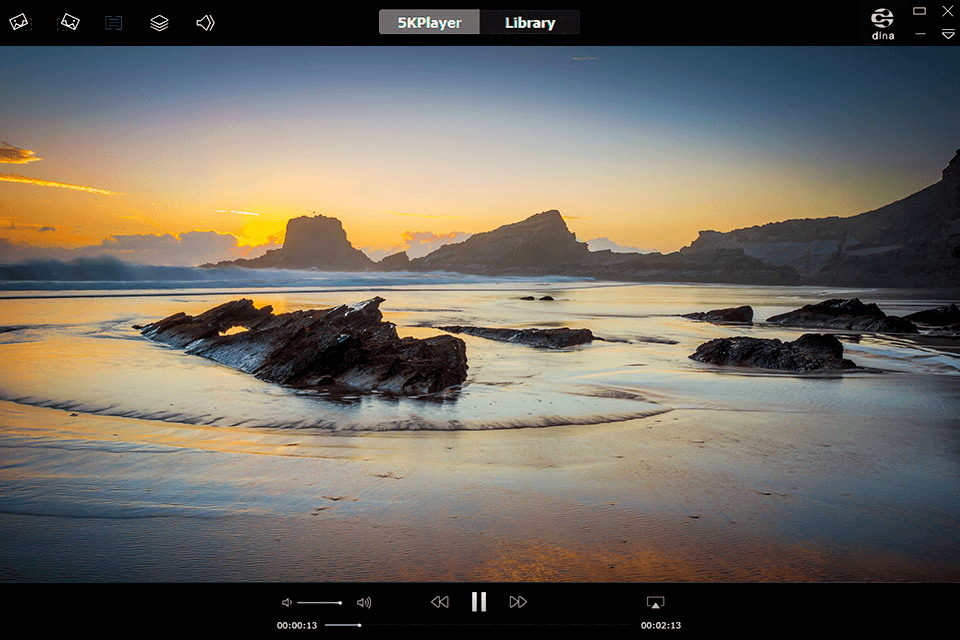Select the 5KPlayer tab
Image resolution: width=960 pixels, height=640 pixels.
coord(429,21)
